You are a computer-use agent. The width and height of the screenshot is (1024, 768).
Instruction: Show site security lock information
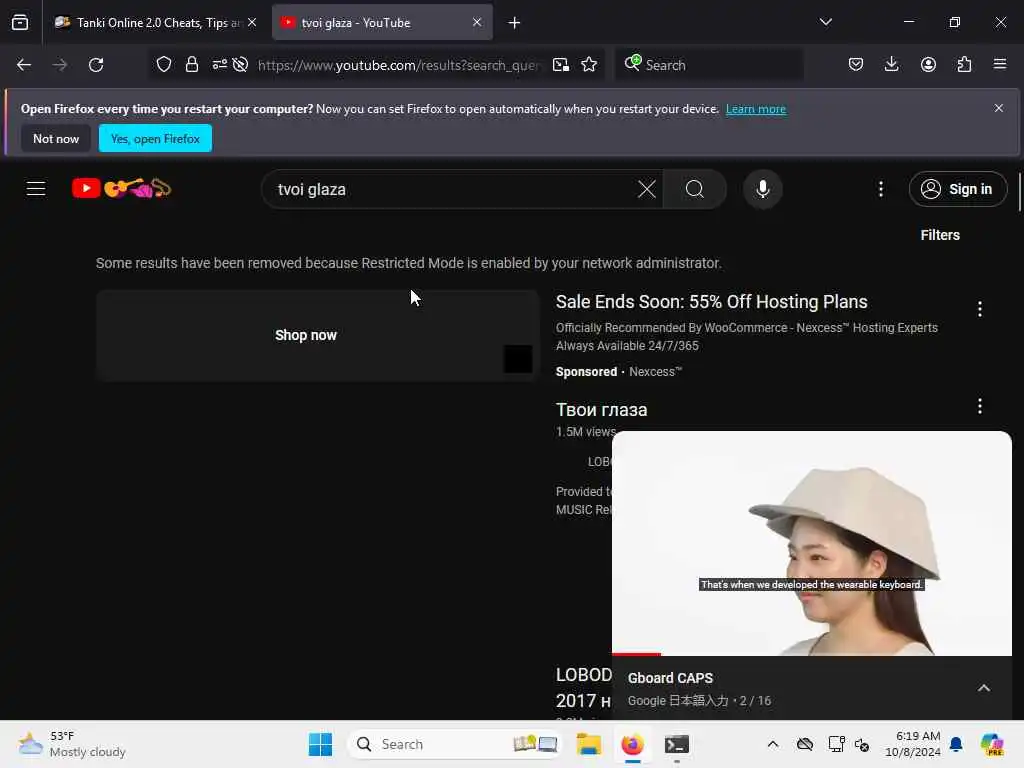pyautogui.click(x=191, y=65)
